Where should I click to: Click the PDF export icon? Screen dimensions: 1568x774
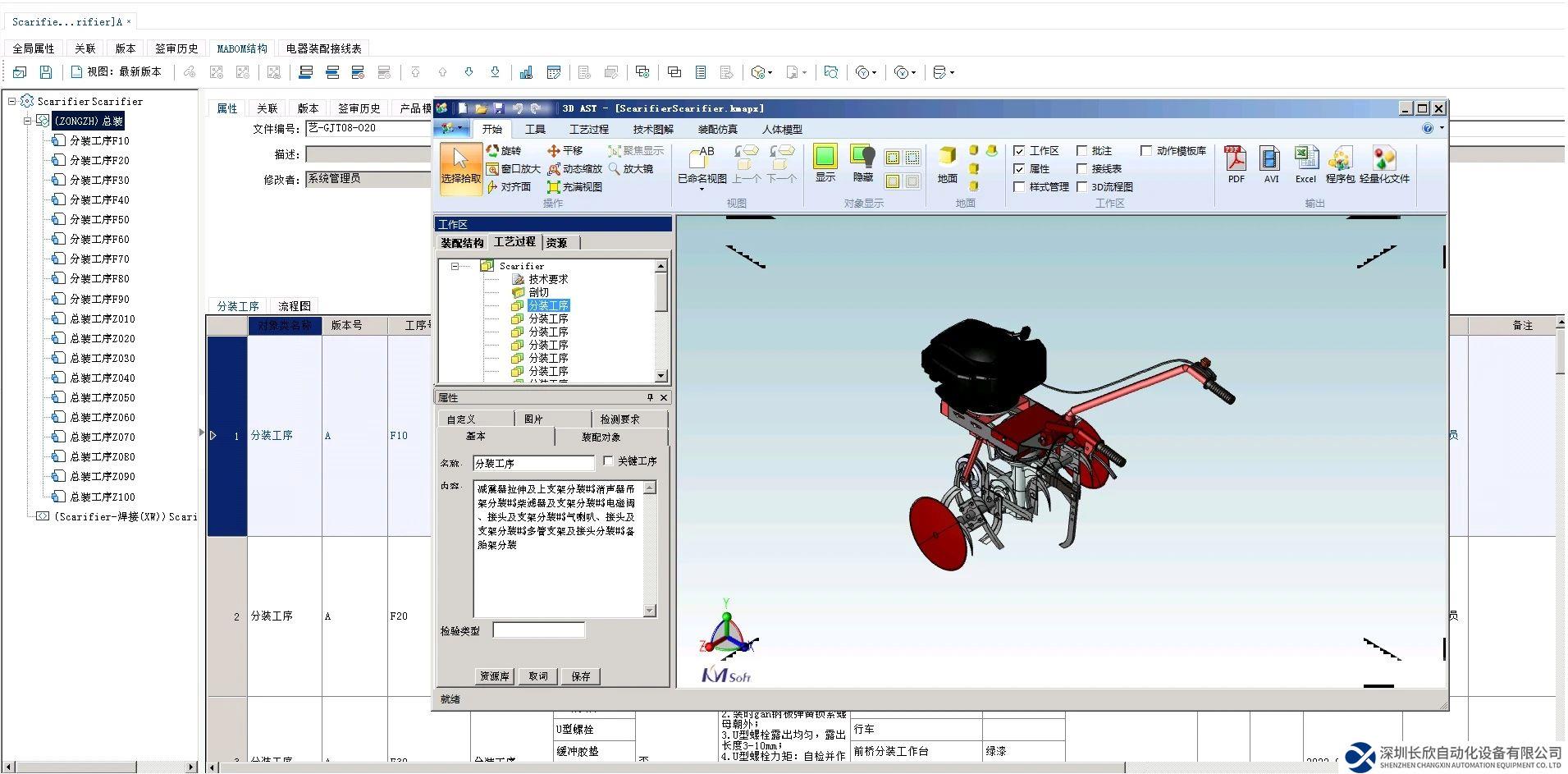click(1235, 163)
